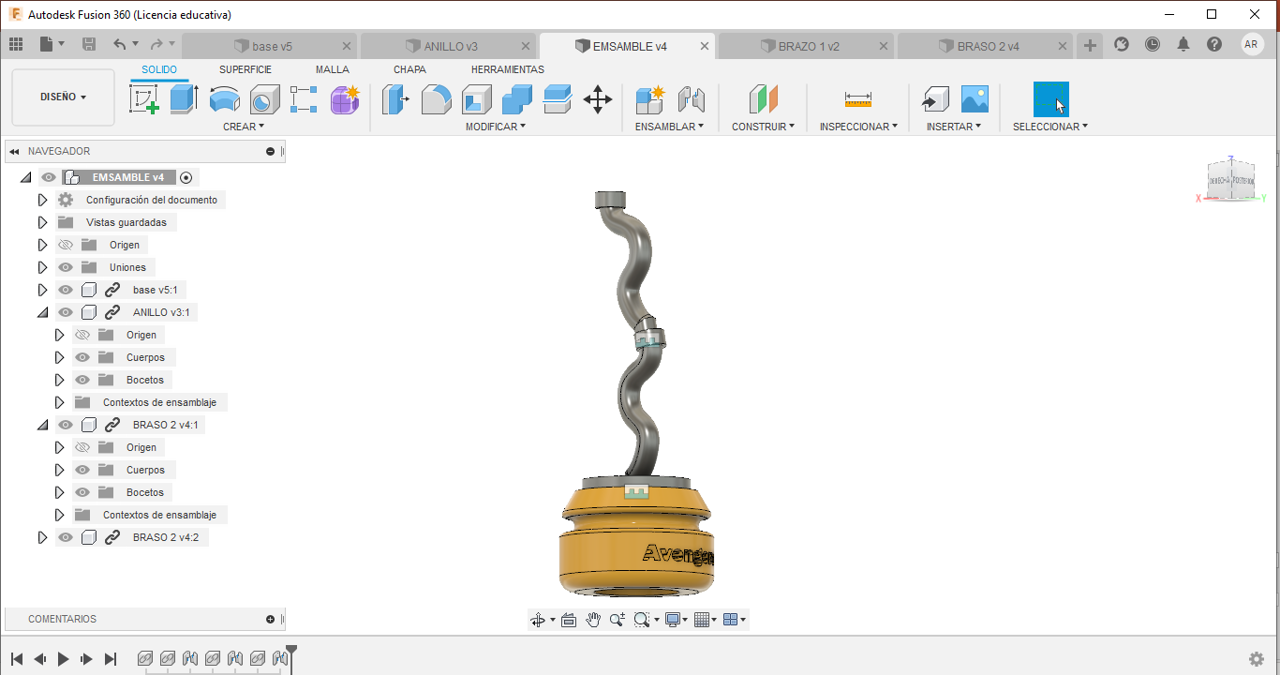This screenshot has width=1280, height=675.
Task: Expand the base v5:1 node
Action: point(42,290)
